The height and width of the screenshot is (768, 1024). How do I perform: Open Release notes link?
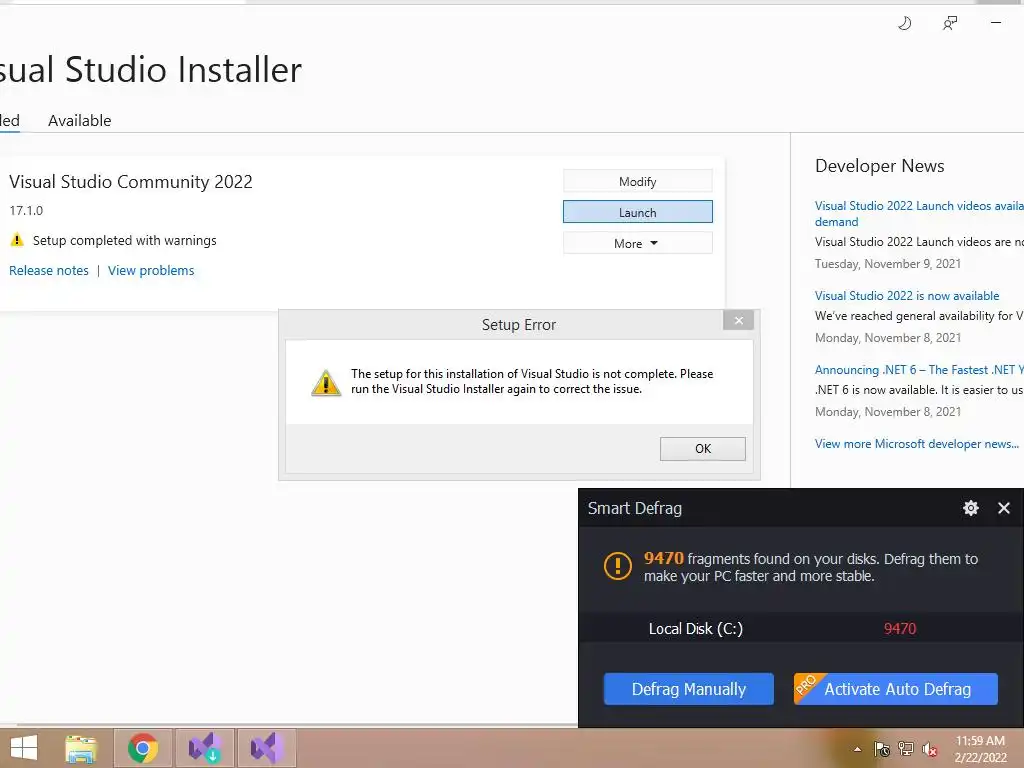[x=48, y=270]
